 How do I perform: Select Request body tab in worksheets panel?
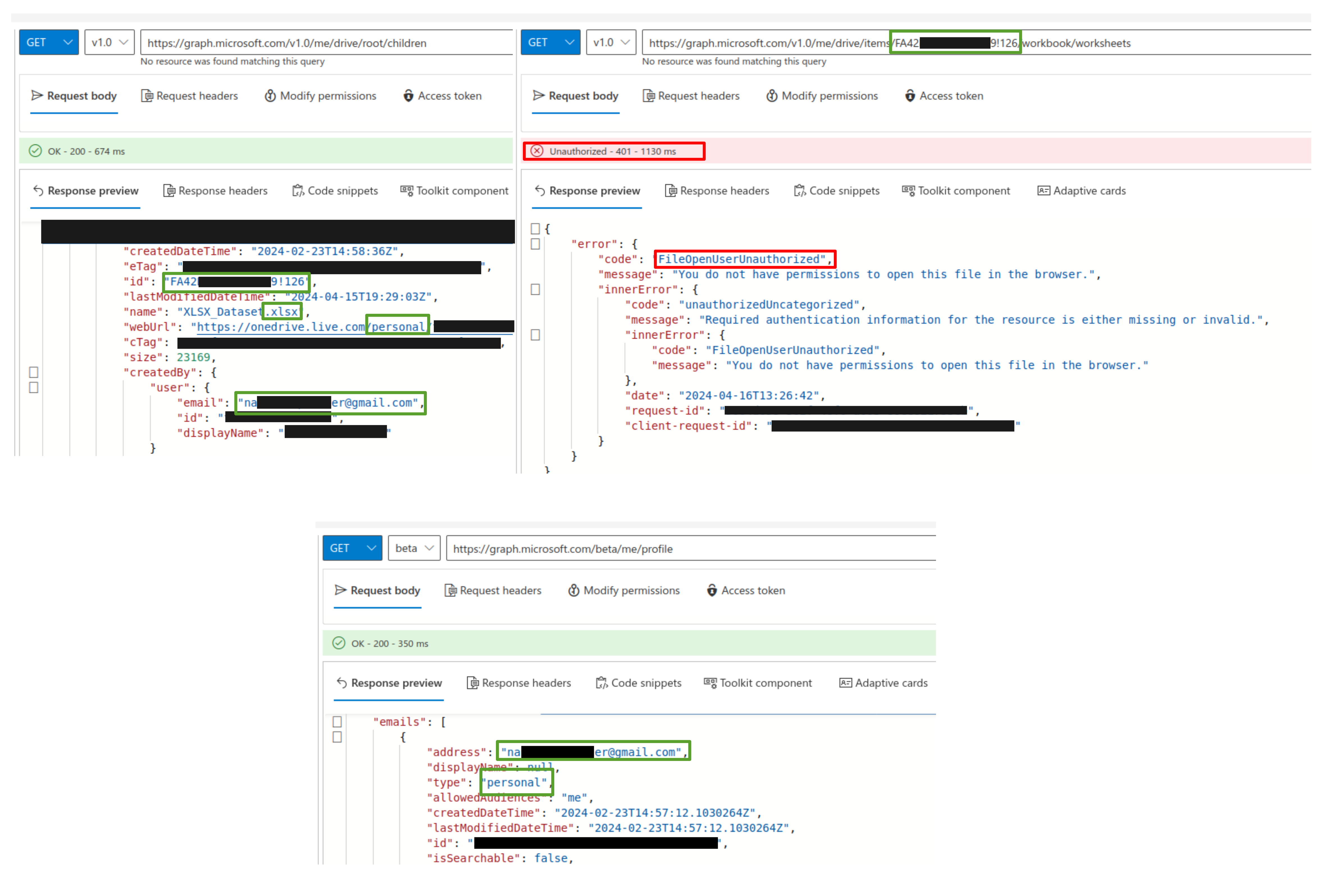coord(575,96)
